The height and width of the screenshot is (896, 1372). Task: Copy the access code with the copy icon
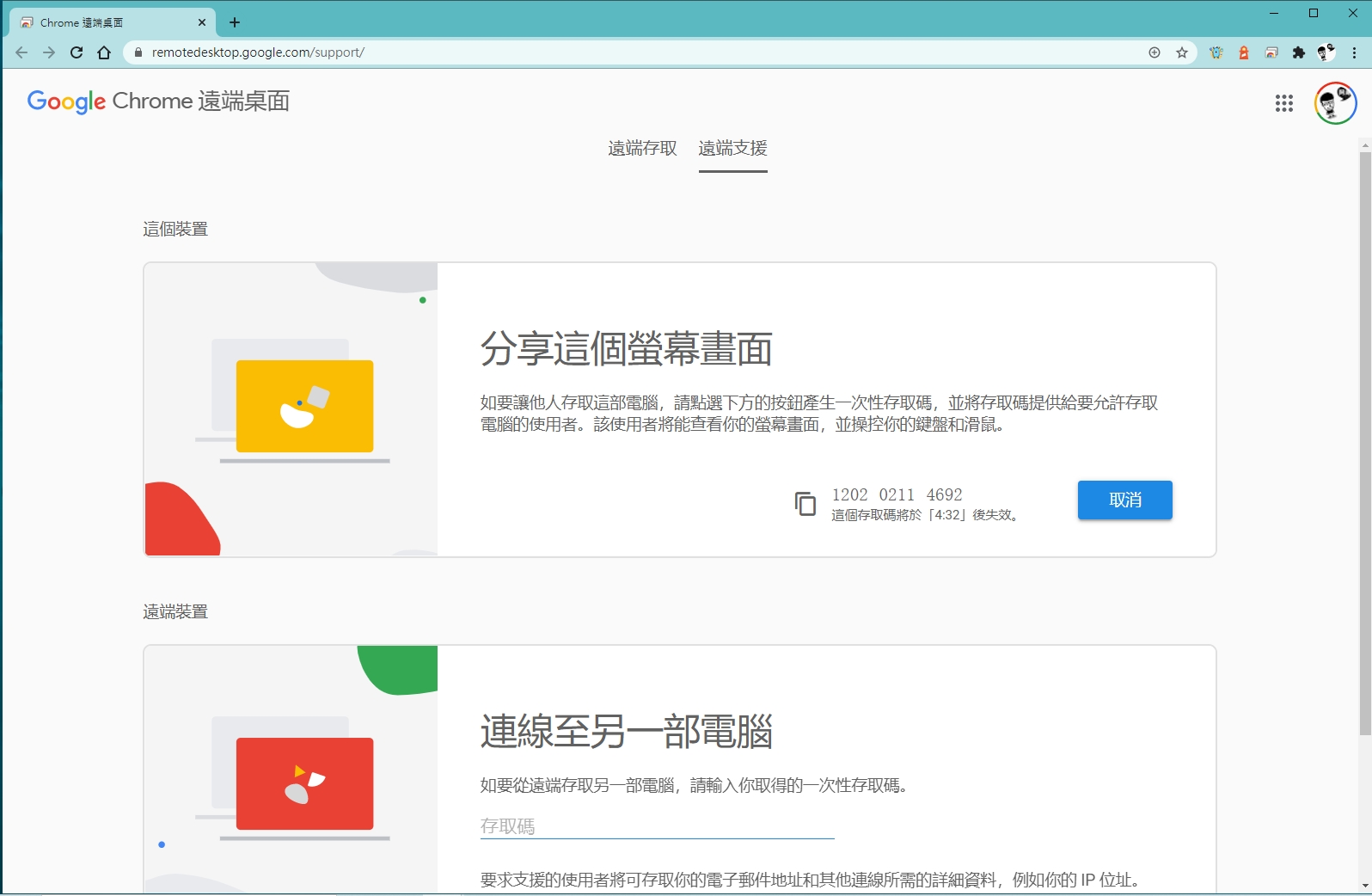805,503
